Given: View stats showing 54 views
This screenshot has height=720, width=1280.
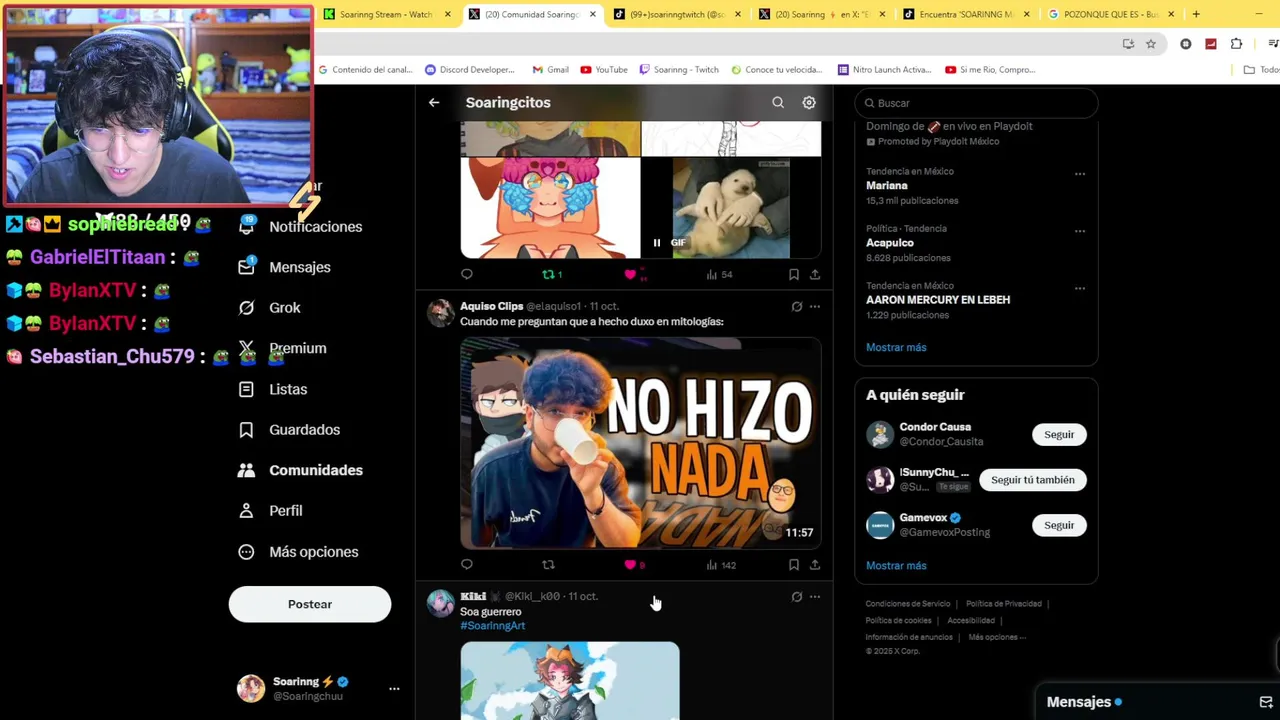Looking at the screenshot, I should coord(719,274).
